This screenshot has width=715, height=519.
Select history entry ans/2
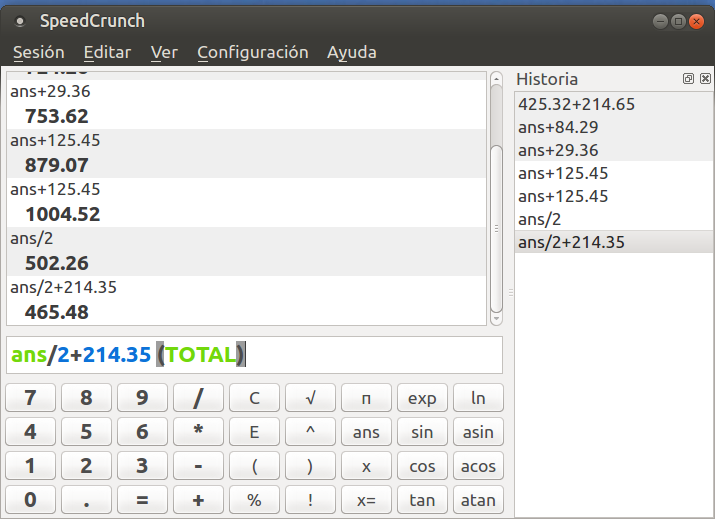pos(614,219)
